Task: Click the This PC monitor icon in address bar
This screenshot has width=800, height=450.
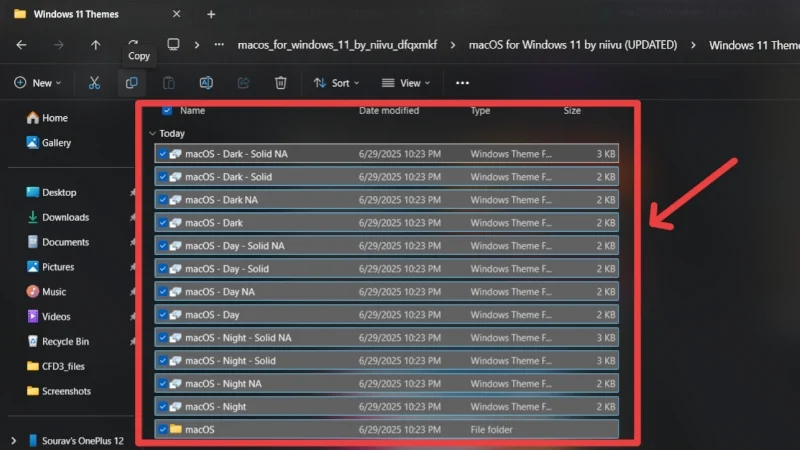Action: [x=173, y=44]
